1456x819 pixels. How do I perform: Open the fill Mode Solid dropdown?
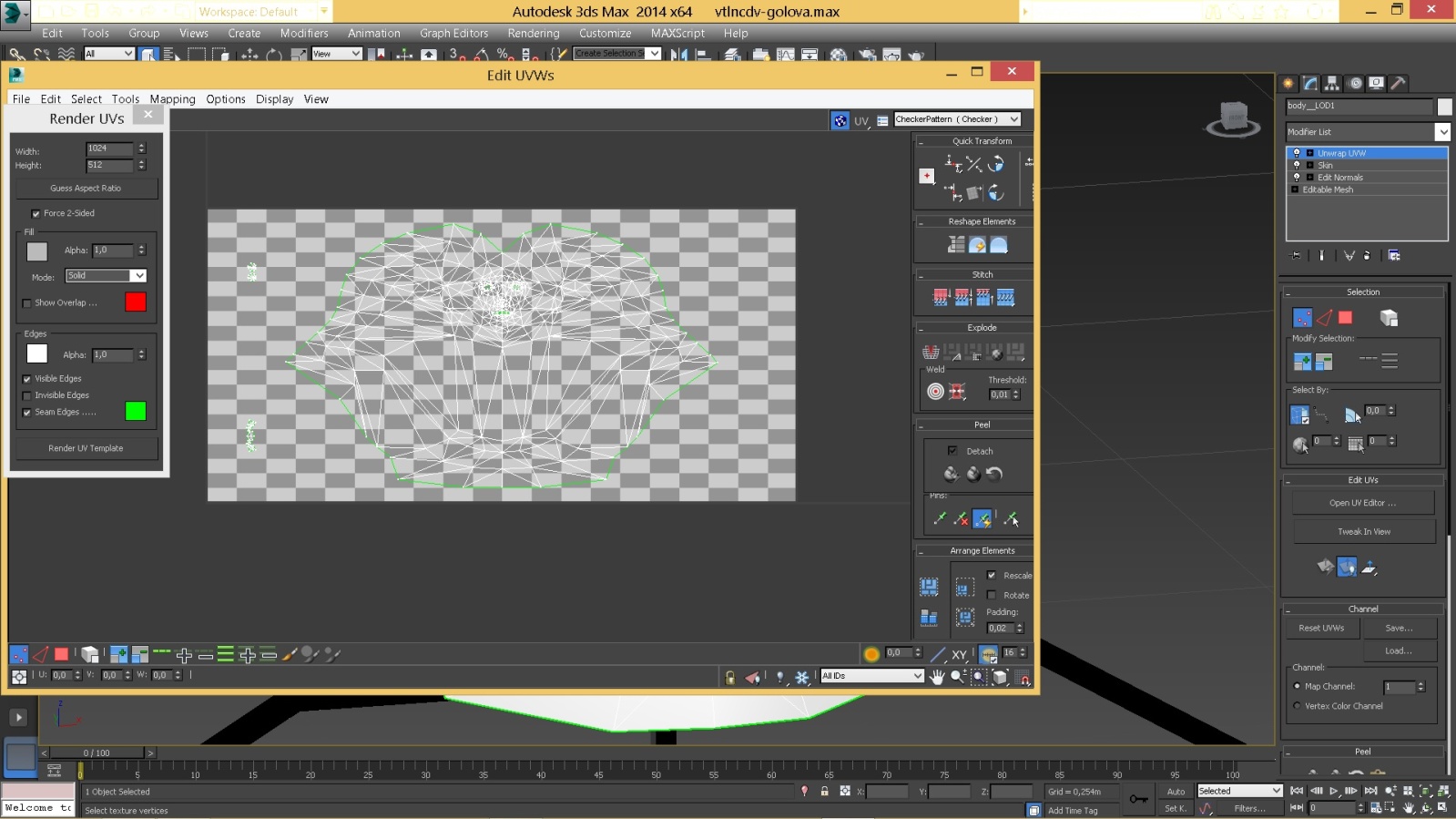click(106, 276)
